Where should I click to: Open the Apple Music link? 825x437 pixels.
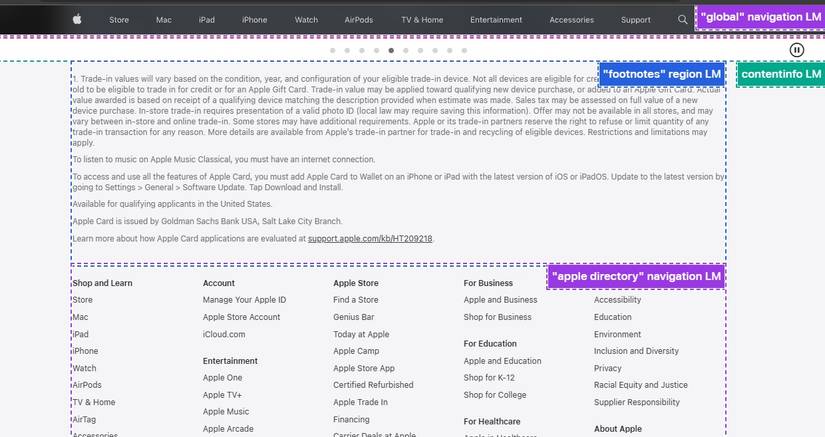click(x=226, y=412)
